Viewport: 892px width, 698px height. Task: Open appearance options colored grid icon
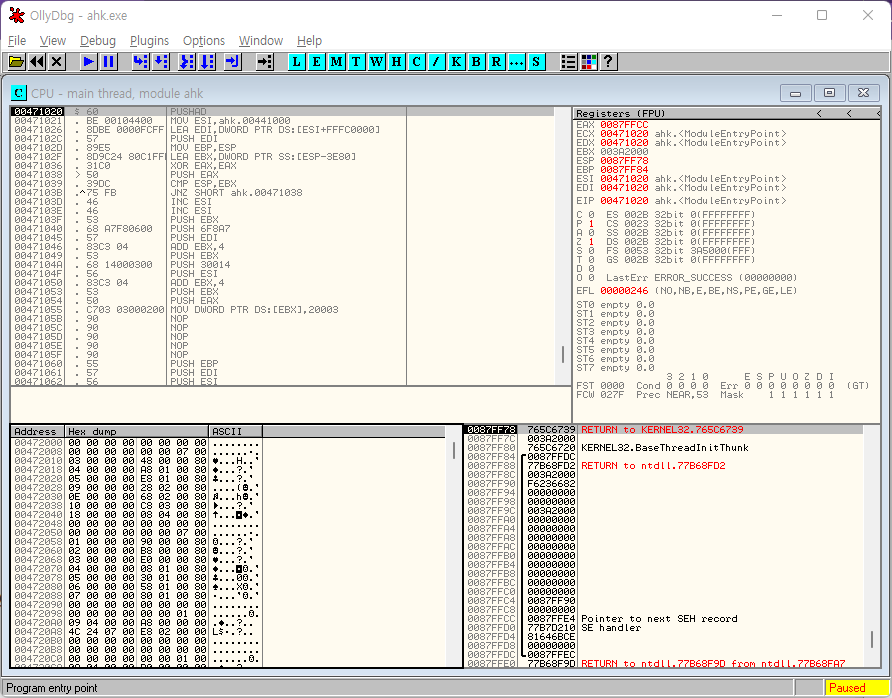[588, 61]
